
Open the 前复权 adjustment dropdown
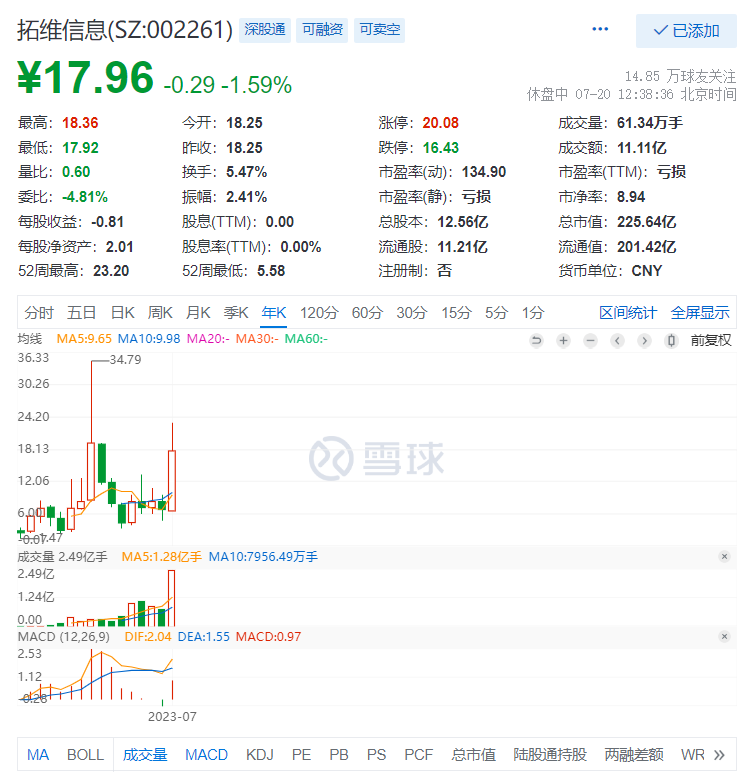pyautogui.click(x=711, y=341)
